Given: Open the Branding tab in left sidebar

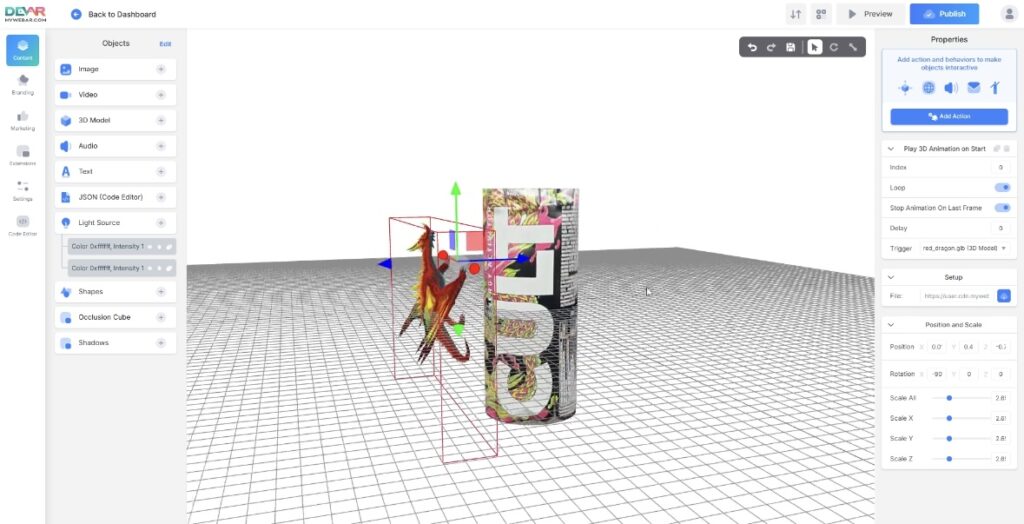Looking at the screenshot, I should coord(22,84).
